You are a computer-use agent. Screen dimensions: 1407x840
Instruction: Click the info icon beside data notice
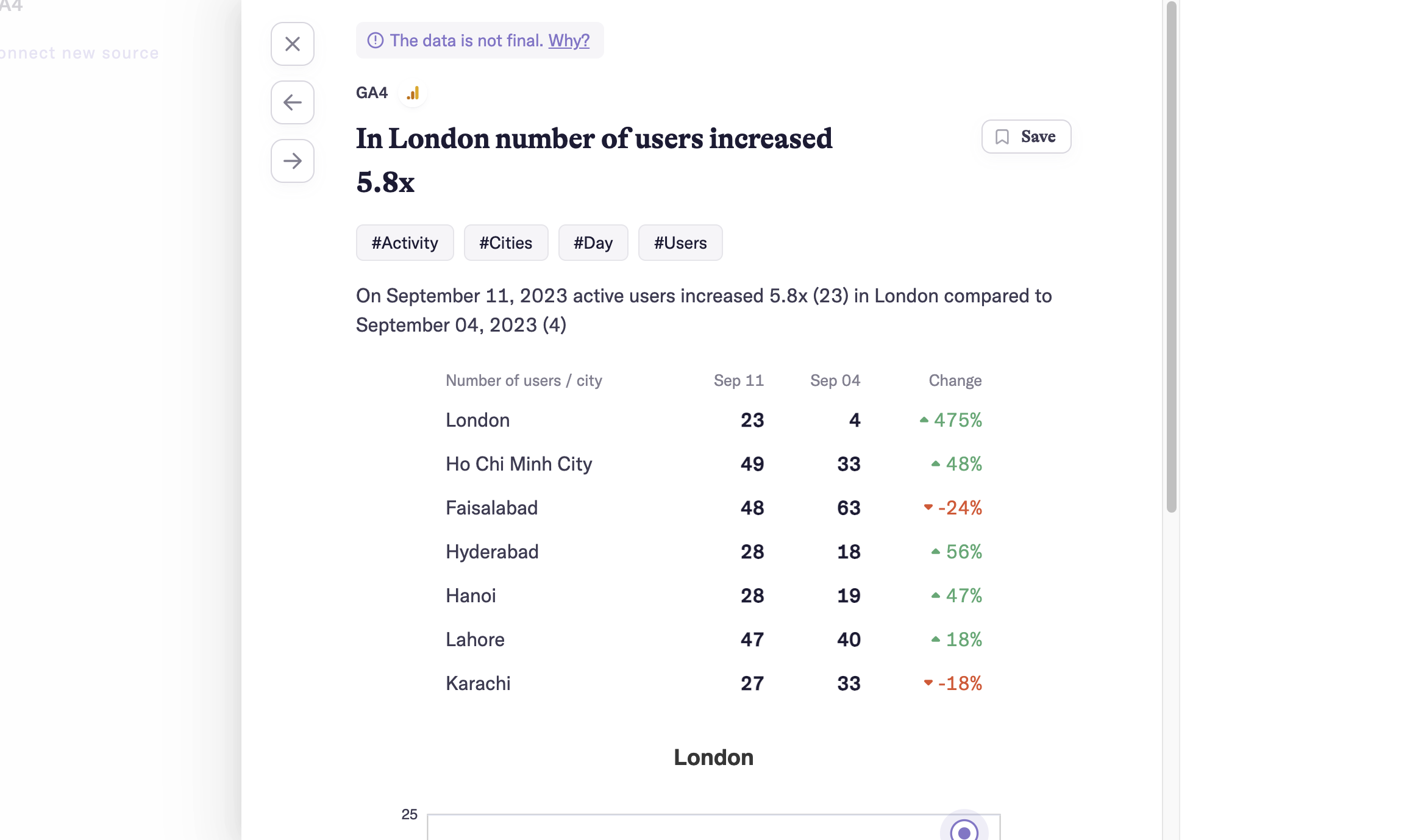(x=376, y=40)
